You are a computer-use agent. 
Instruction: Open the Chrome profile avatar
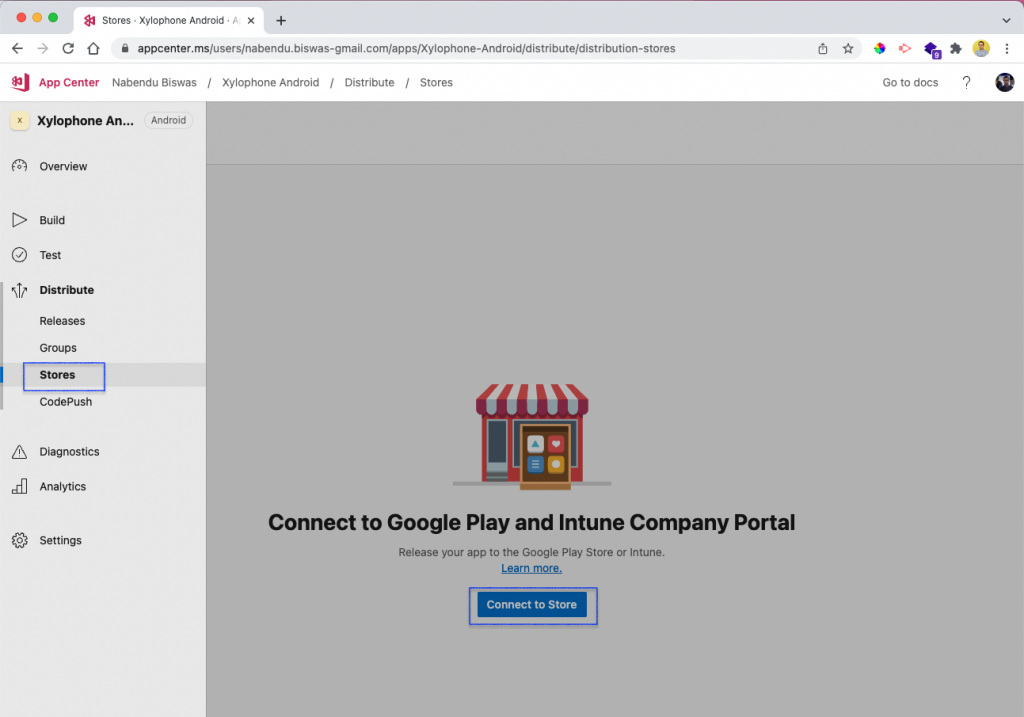[x=981, y=48]
